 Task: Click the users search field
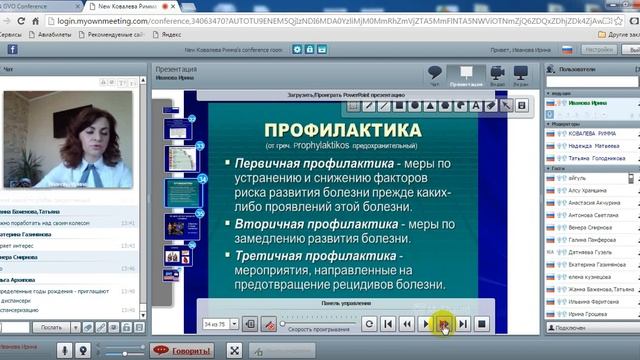tap(592, 82)
